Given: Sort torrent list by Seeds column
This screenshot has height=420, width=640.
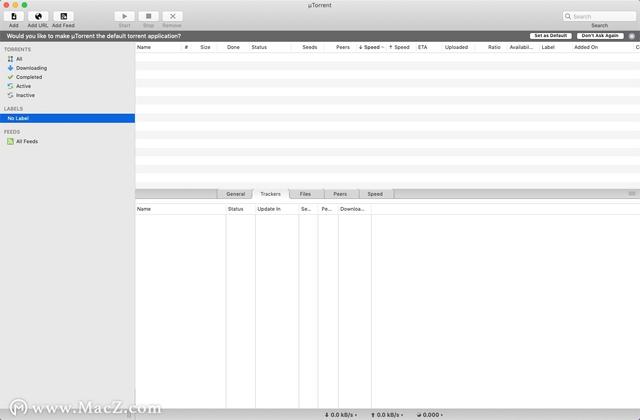Looking at the screenshot, I should pyautogui.click(x=309, y=47).
